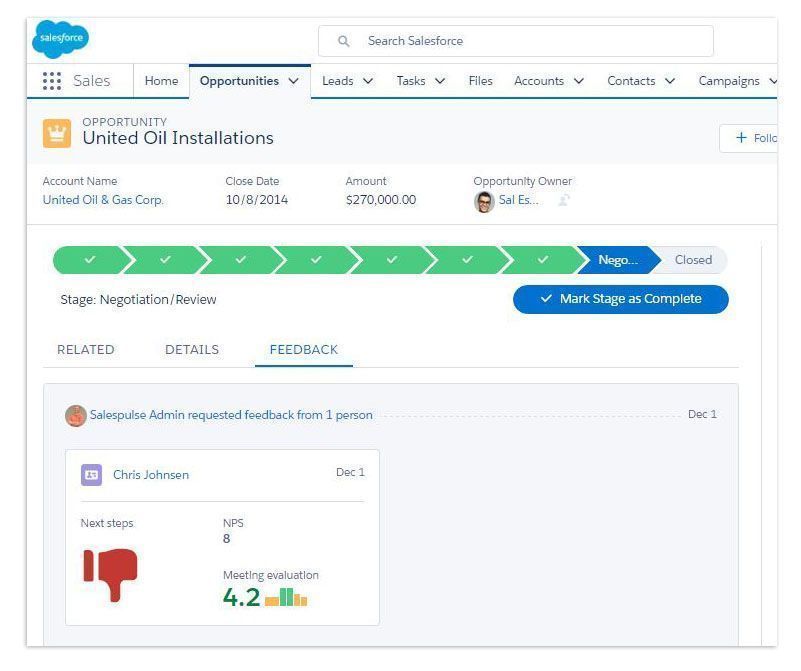This screenshot has width=801, height=671.
Task: Click the Next steps label
Action: (x=107, y=523)
